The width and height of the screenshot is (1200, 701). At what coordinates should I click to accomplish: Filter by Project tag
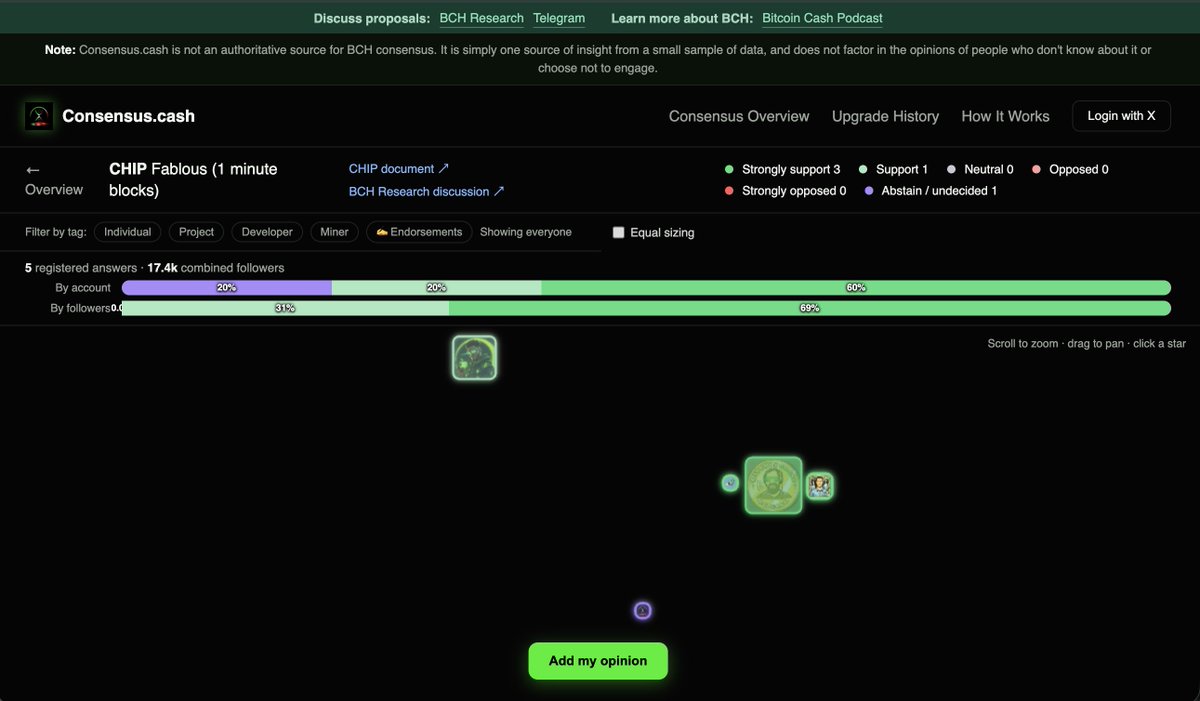(196, 232)
